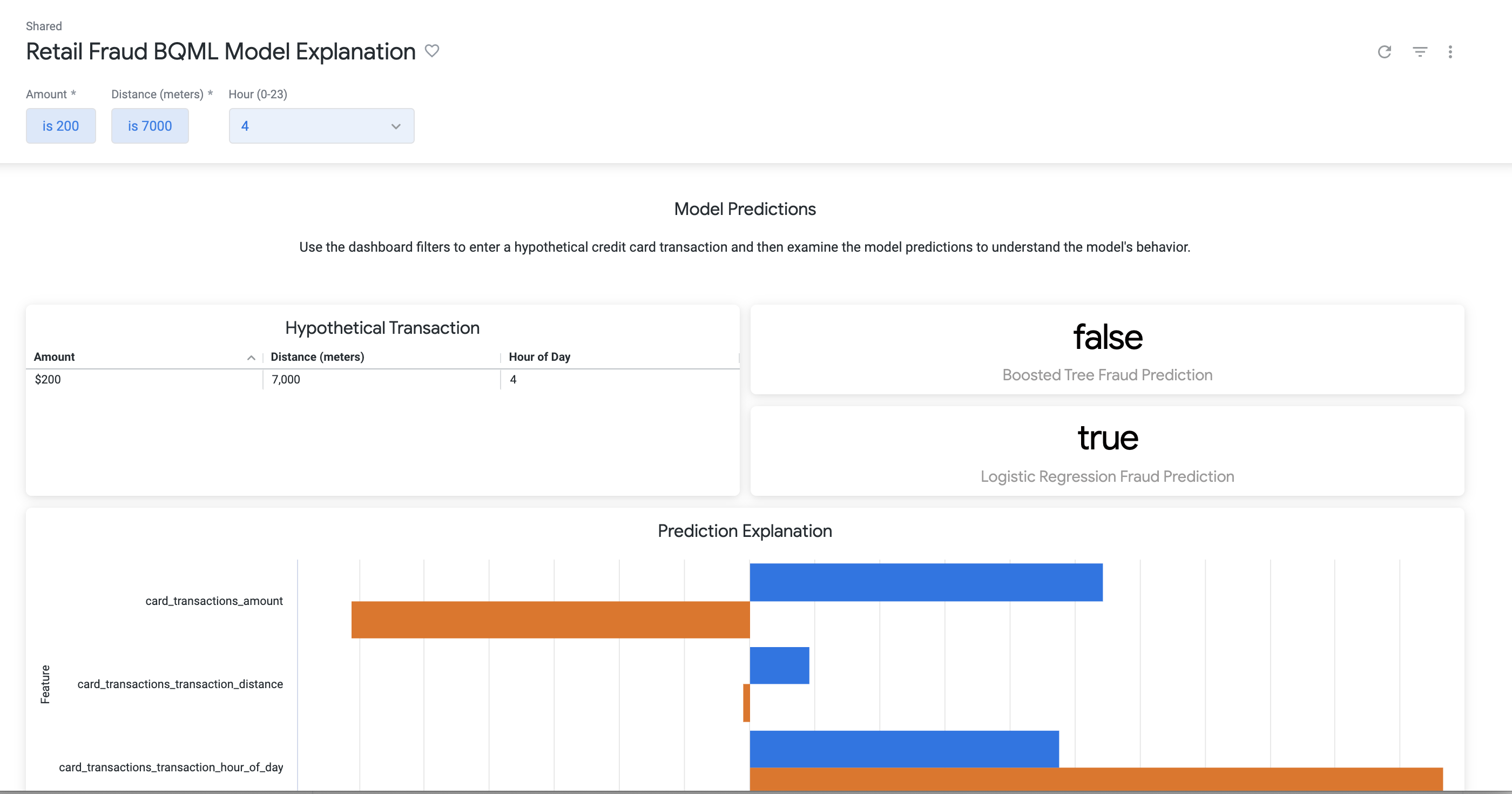Click the Hour dropdown chevron arrow
The image size is (1512, 794).
(x=396, y=126)
